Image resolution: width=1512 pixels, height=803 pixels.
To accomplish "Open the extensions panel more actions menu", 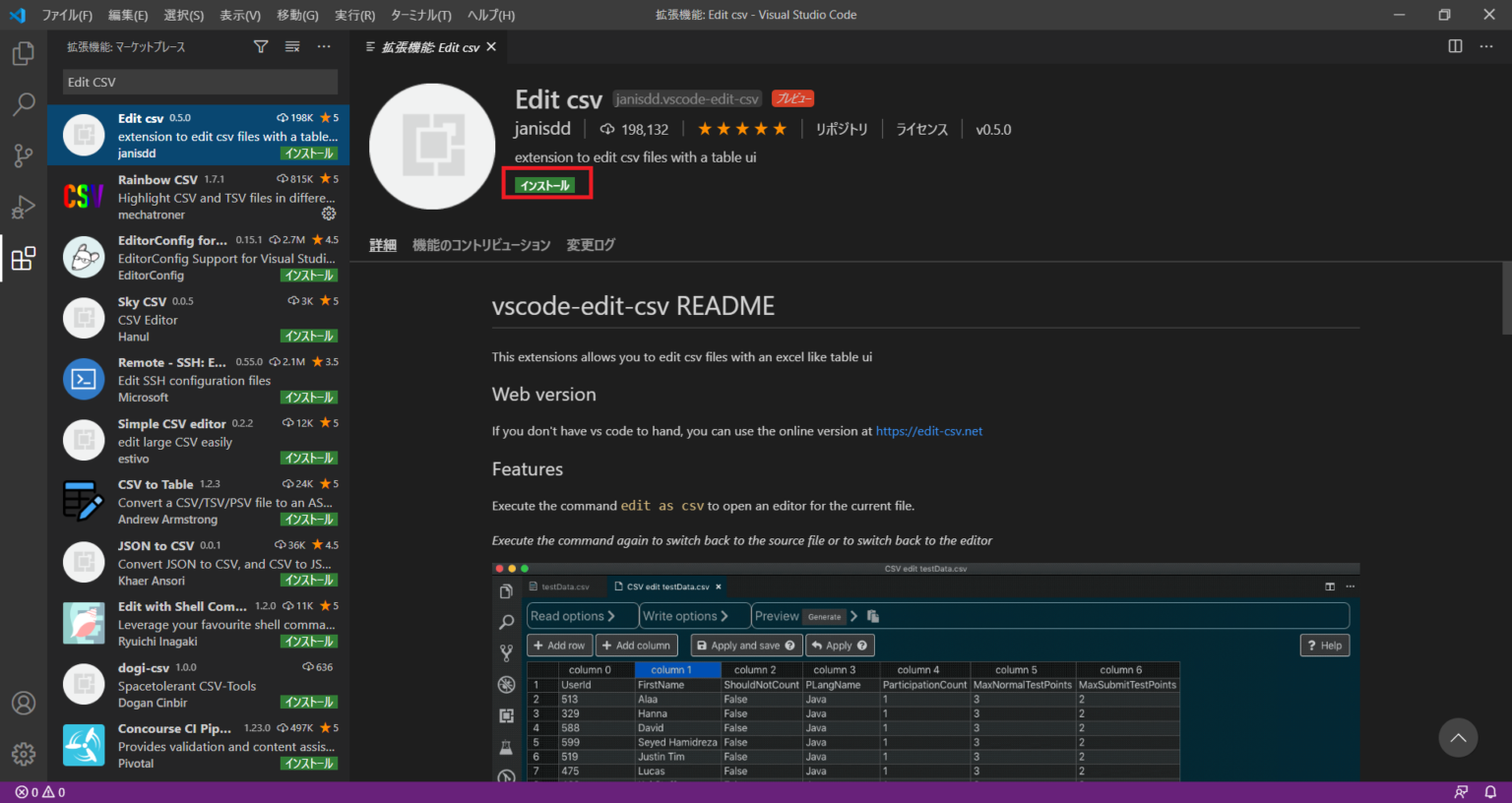I will pyautogui.click(x=324, y=45).
